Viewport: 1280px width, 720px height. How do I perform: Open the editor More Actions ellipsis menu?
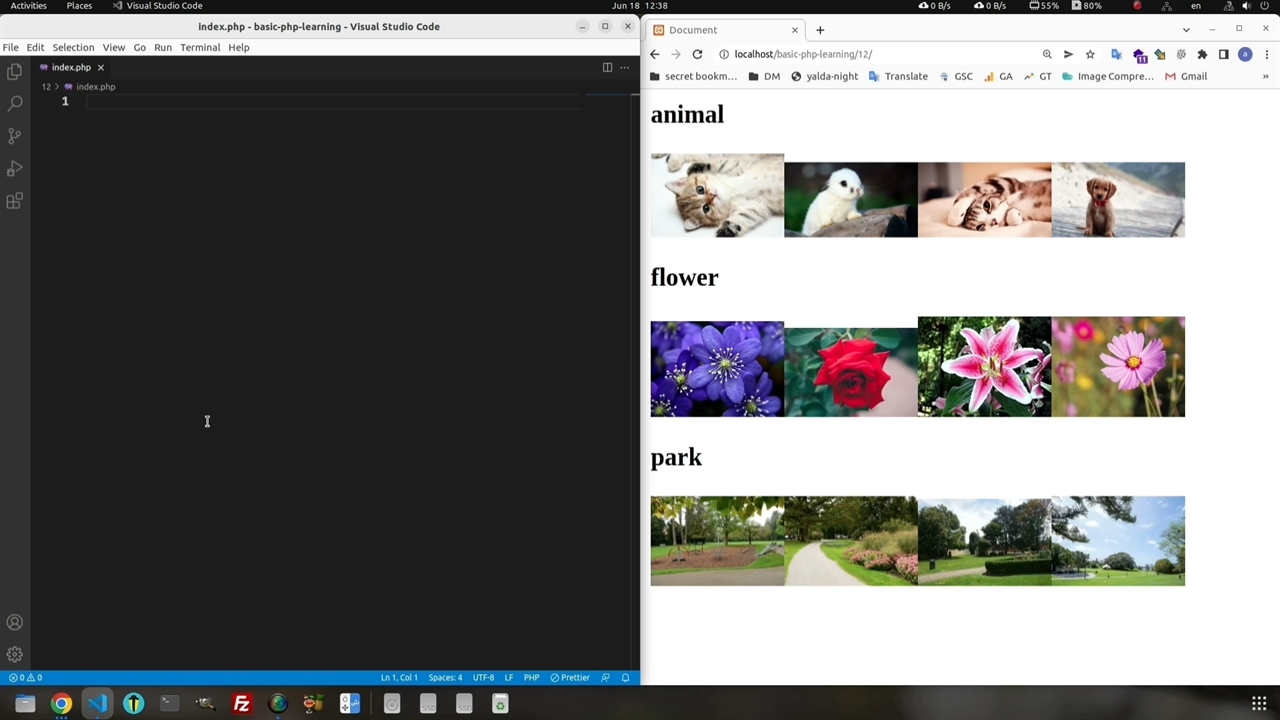(625, 67)
